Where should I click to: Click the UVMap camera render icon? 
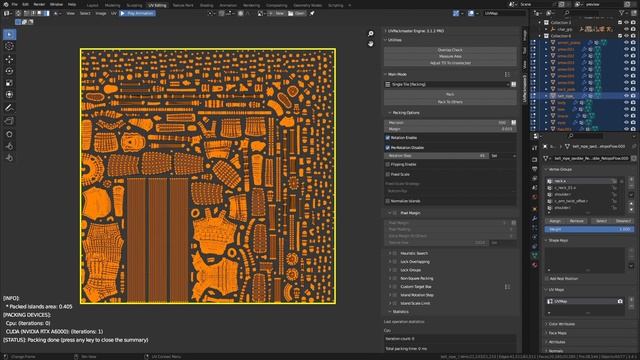(x=620, y=301)
